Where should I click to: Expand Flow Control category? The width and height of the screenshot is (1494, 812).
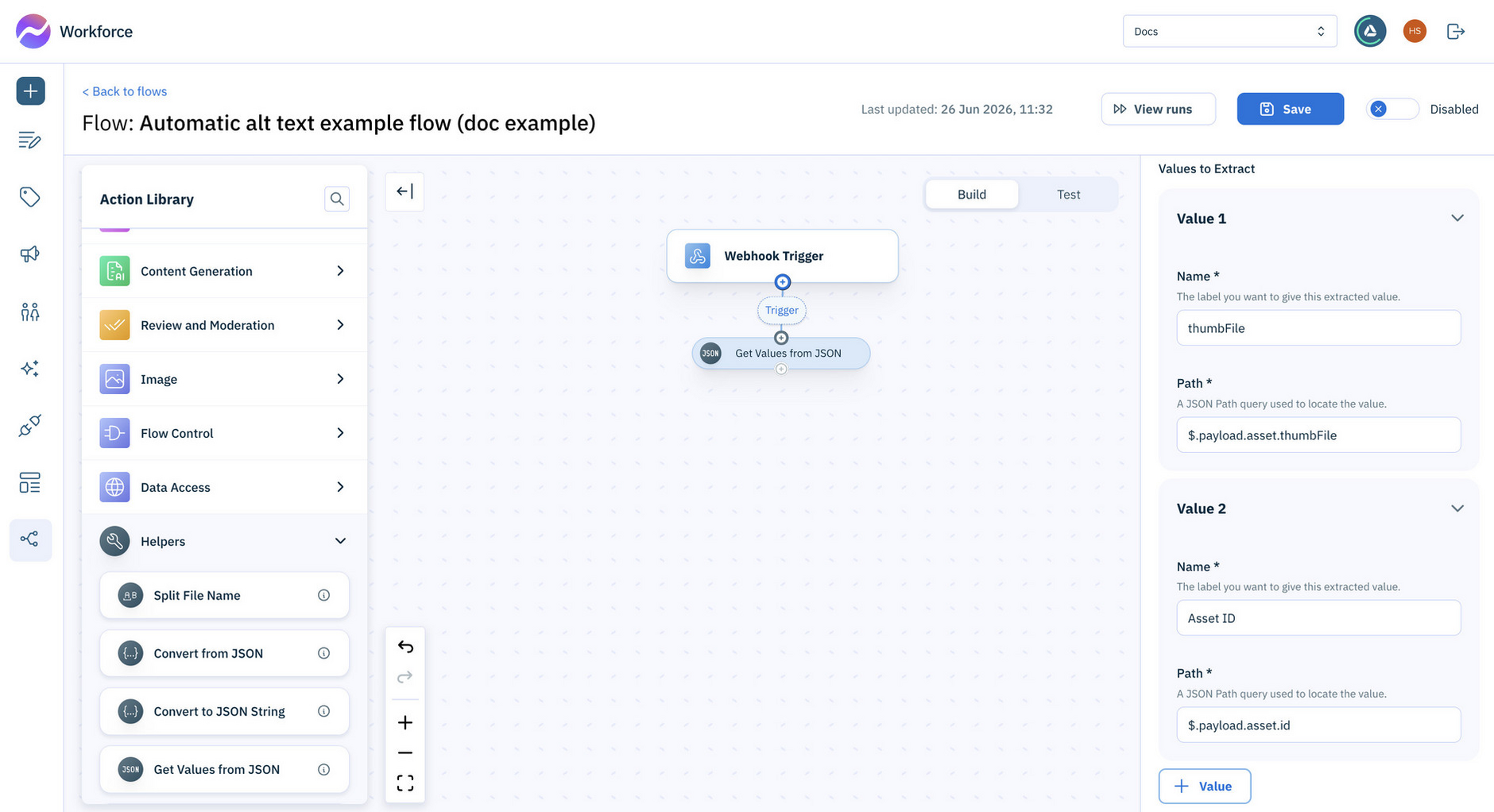coord(224,433)
